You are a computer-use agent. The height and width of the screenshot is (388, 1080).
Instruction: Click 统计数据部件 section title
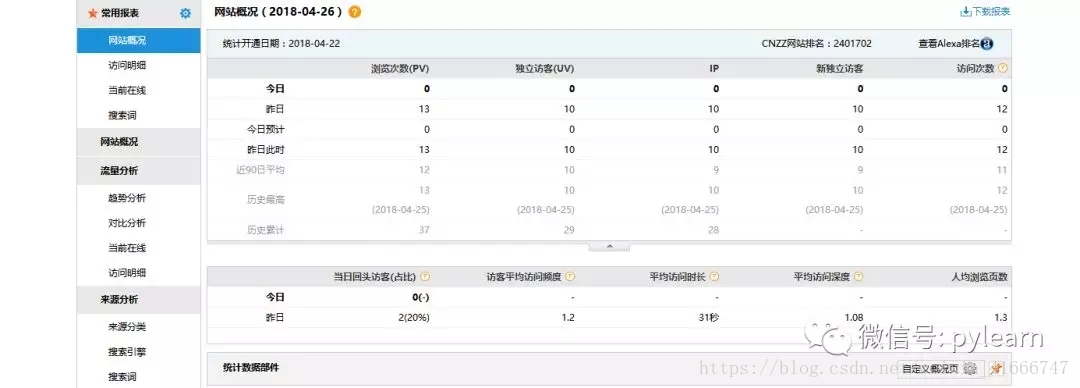tap(251, 367)
